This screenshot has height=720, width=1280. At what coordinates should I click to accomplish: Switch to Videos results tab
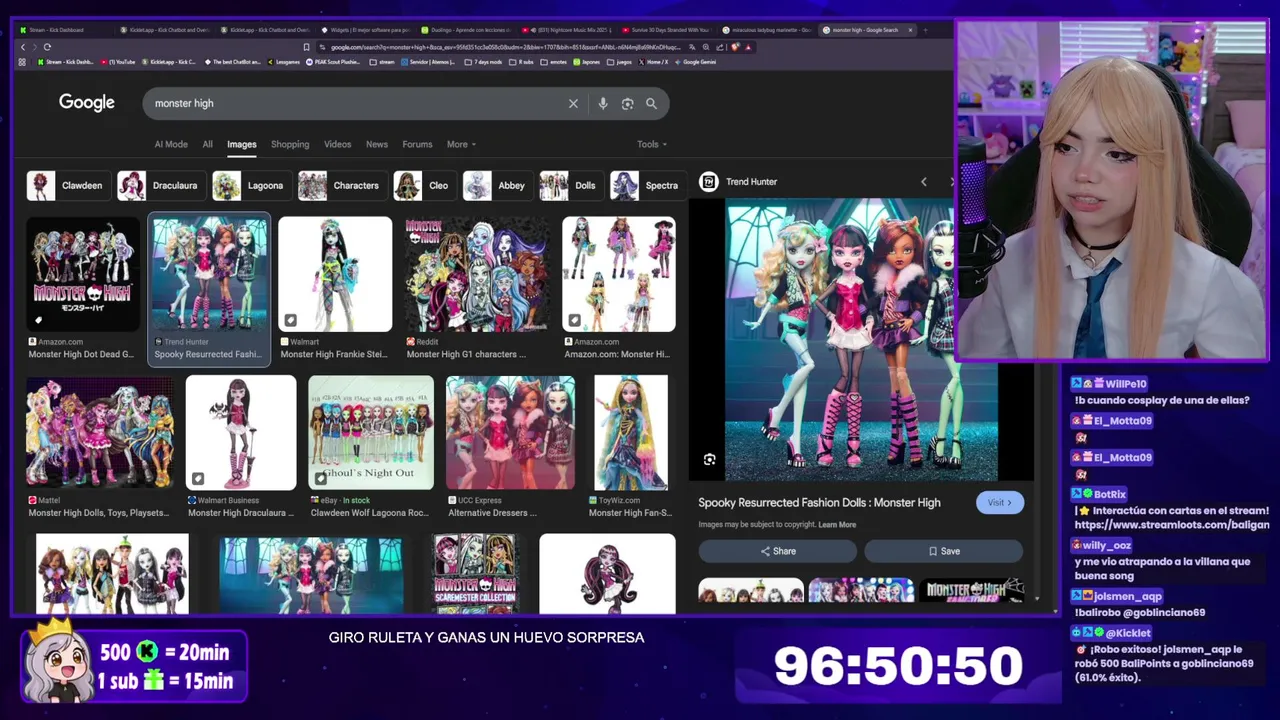pyautogui.click(x=337, y=144)
